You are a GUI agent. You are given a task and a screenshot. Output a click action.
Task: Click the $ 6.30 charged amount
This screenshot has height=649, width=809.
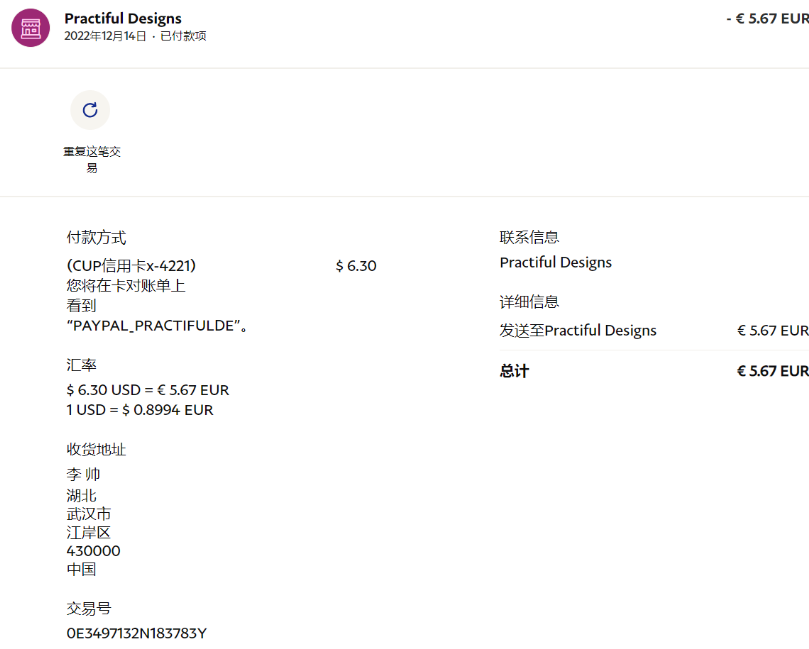click(356, 265)
